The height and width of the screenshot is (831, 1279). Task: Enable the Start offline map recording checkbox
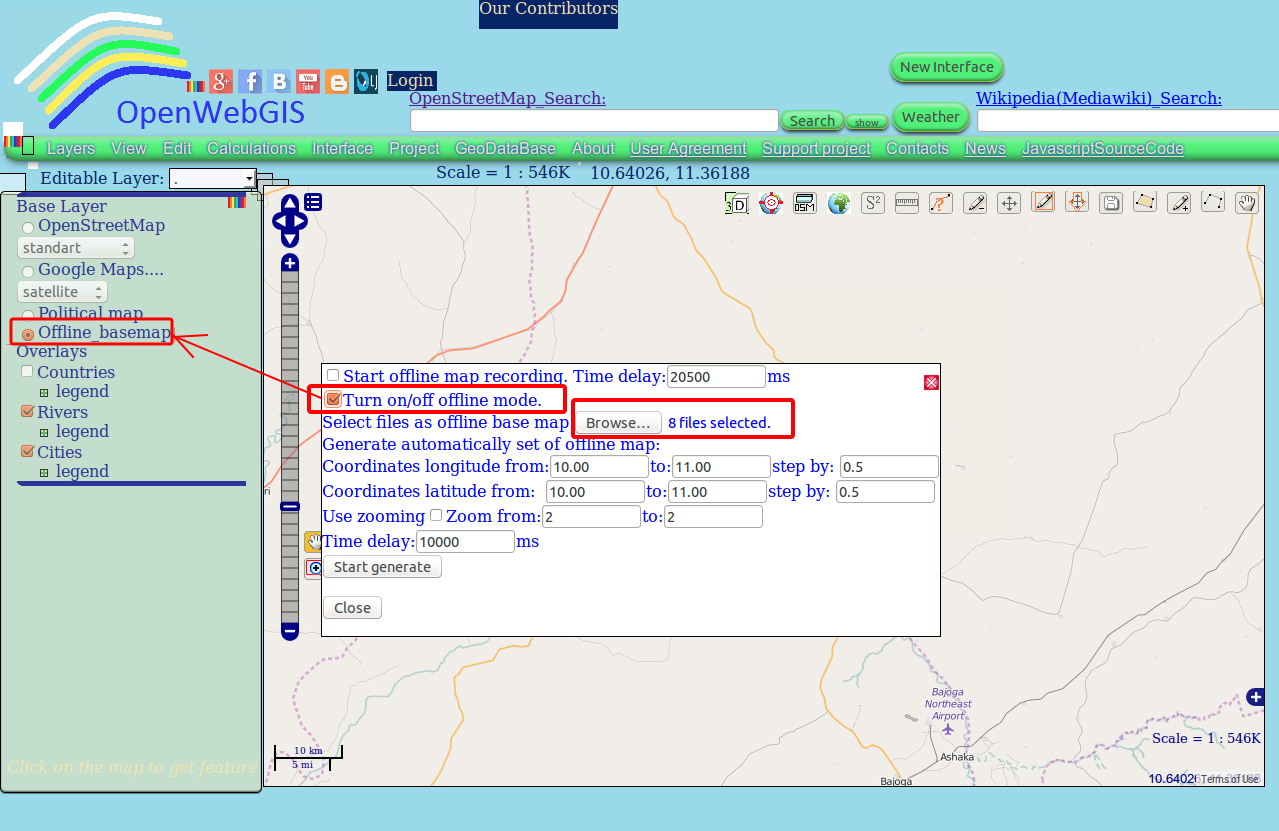tap(333, 375)
